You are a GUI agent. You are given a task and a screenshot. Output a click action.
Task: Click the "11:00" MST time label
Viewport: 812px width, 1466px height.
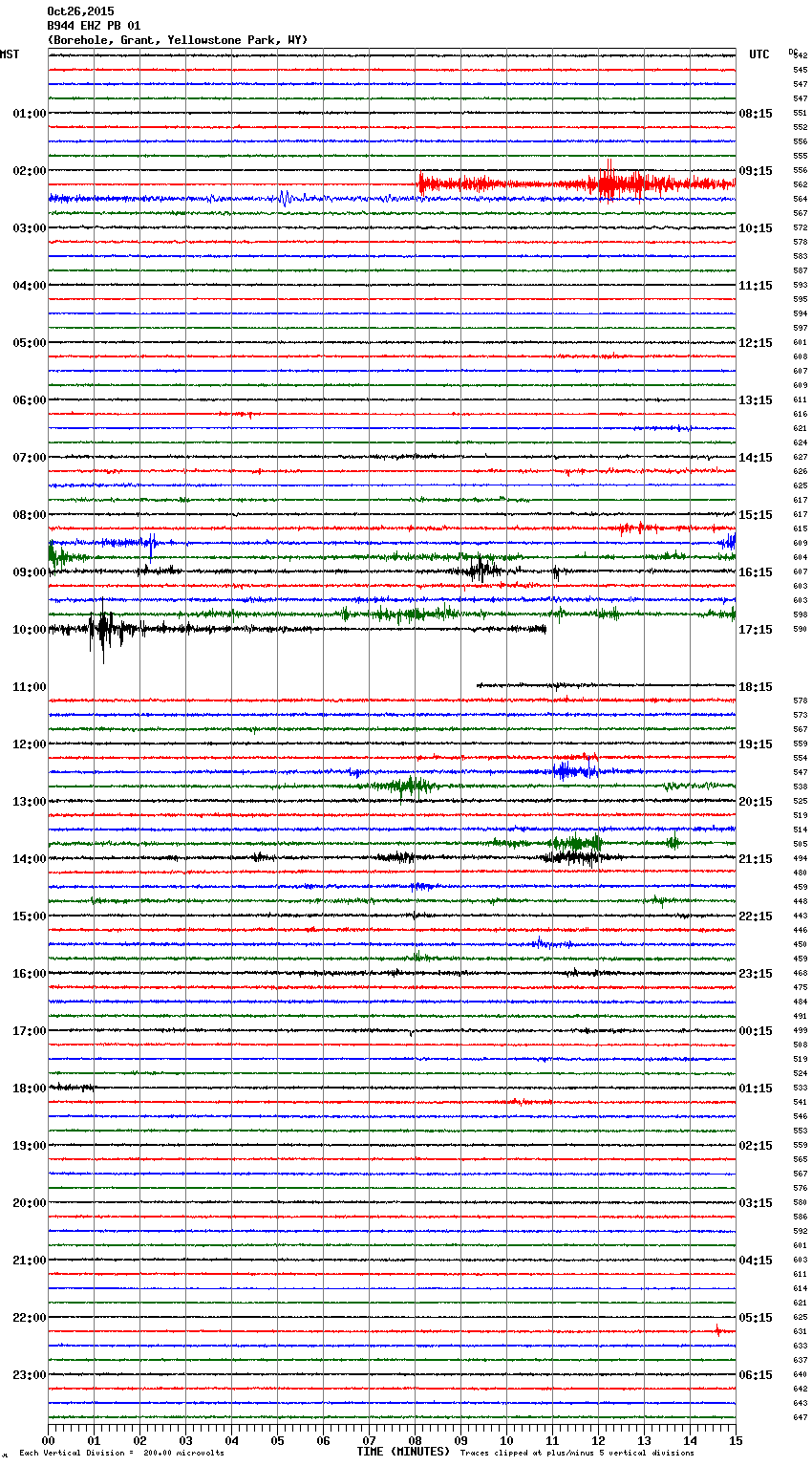(30, 687)
